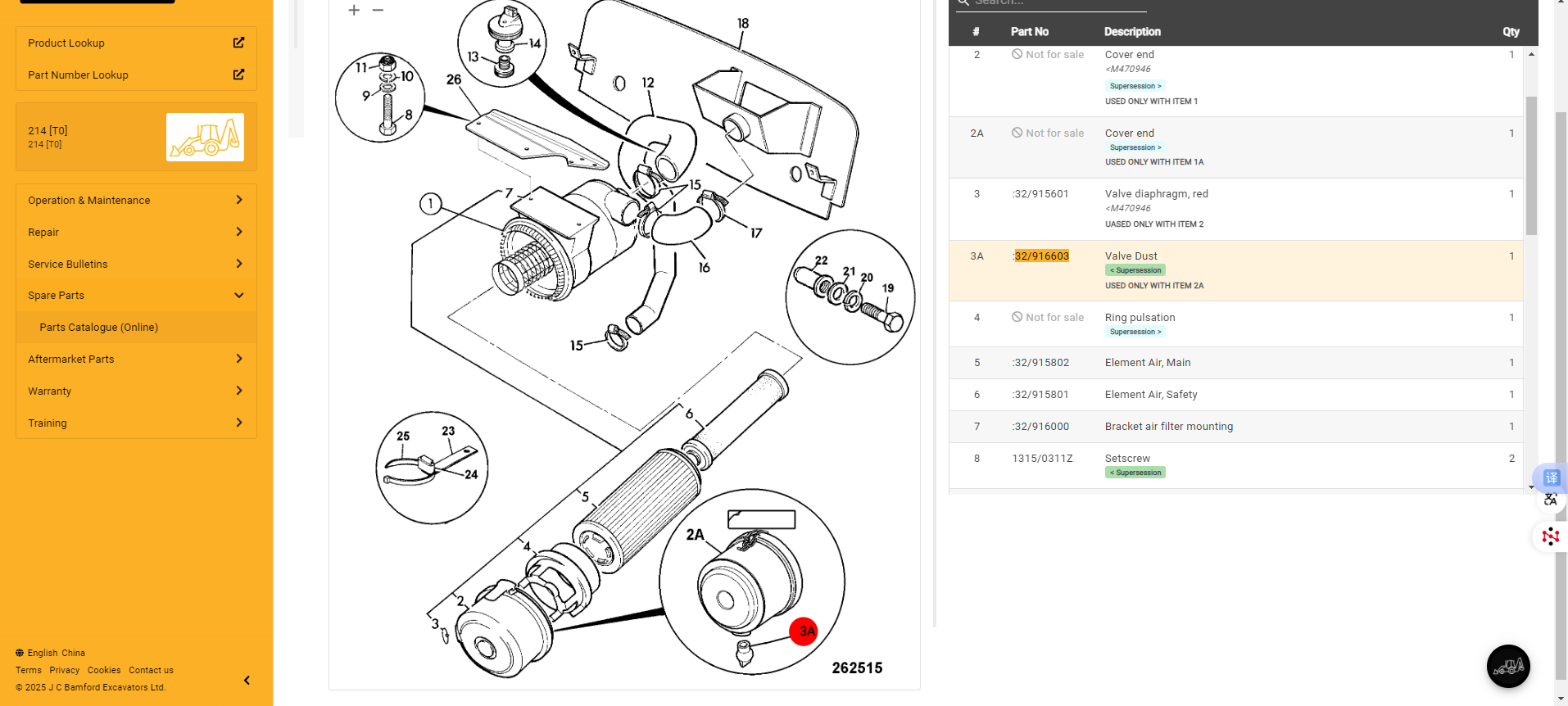Select Parts Catalogue (Online) item
1568x706 pixels.
(99, 328)
